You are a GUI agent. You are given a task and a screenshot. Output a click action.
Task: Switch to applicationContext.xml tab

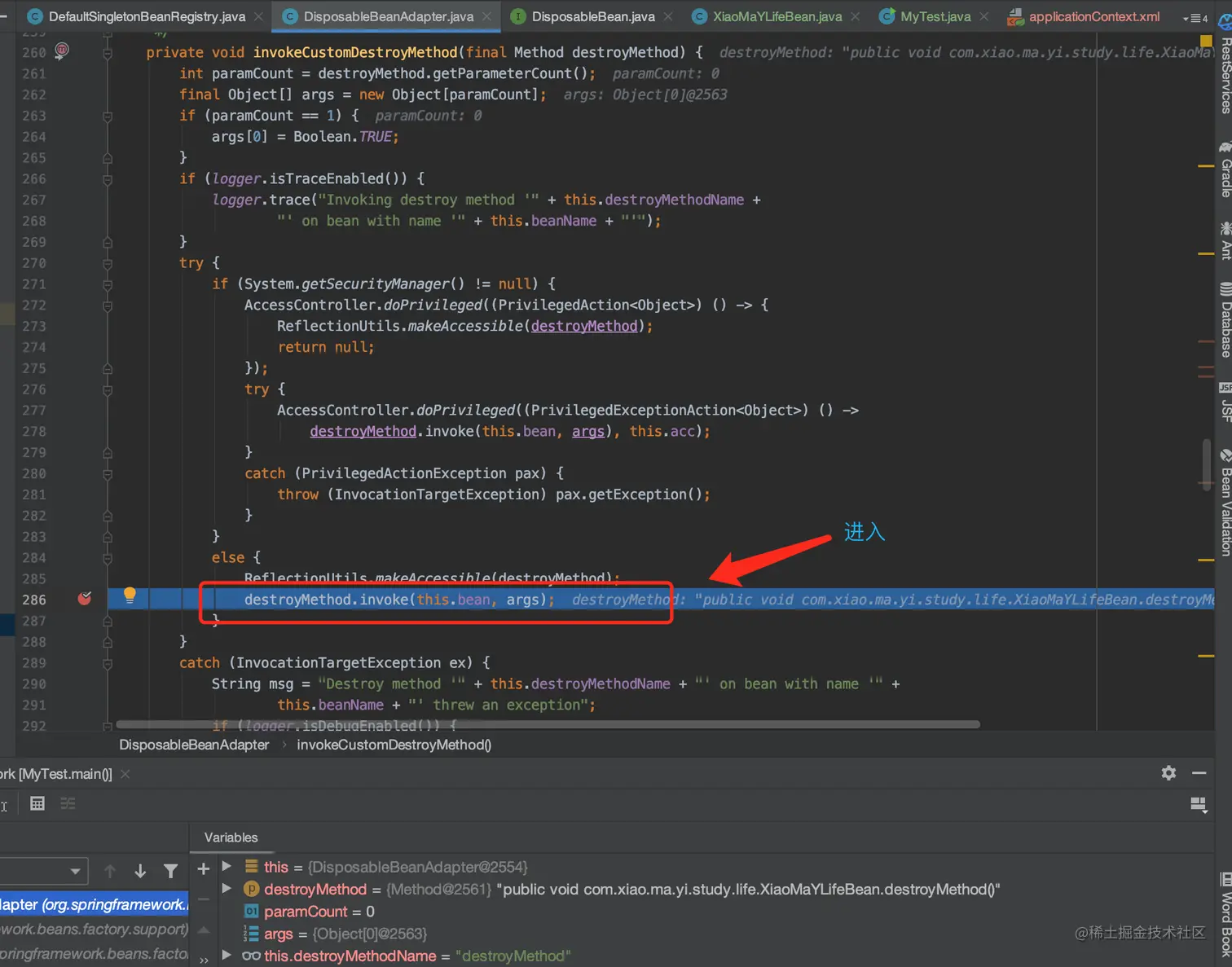pos(1094,16)
